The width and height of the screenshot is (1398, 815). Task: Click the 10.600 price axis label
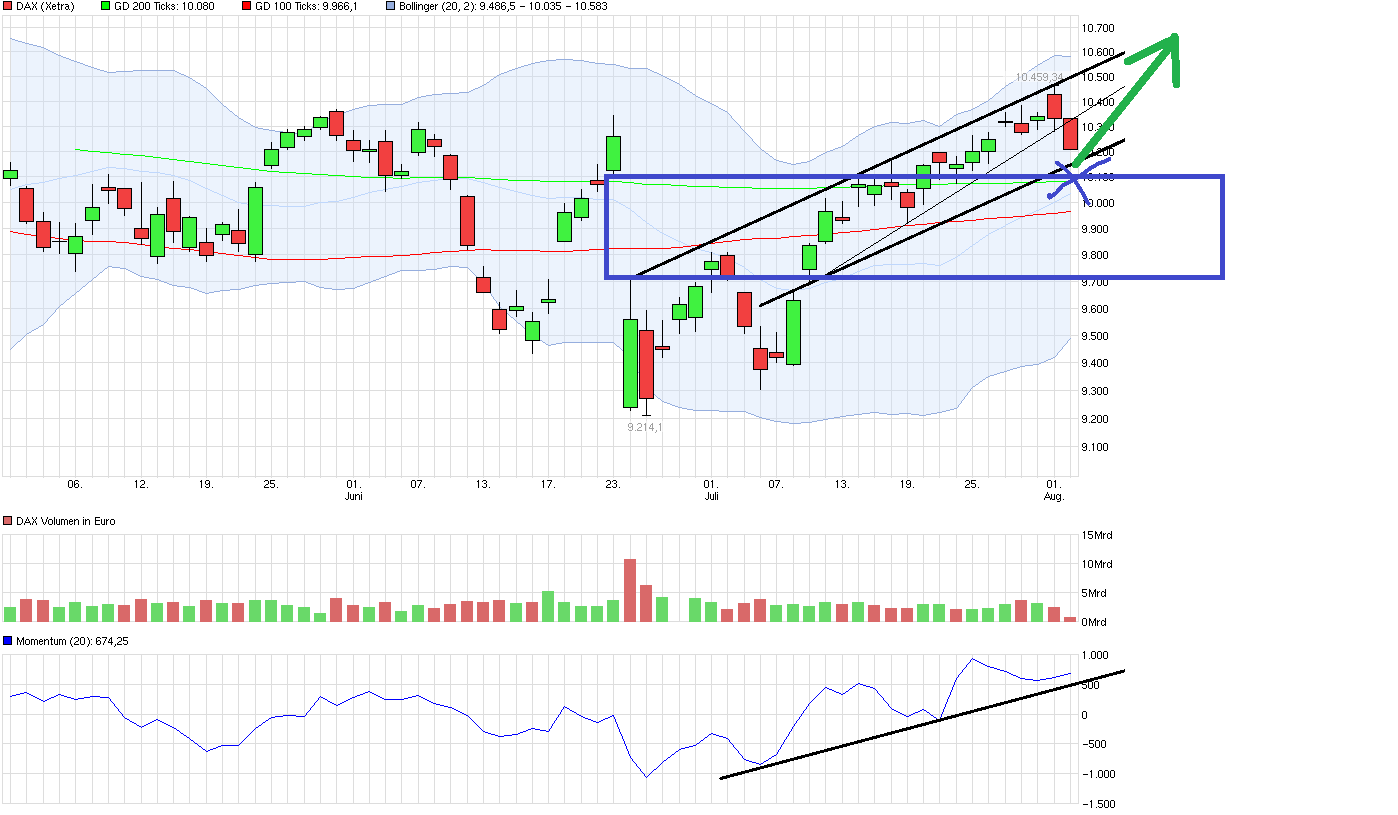tap(1100, 53)
